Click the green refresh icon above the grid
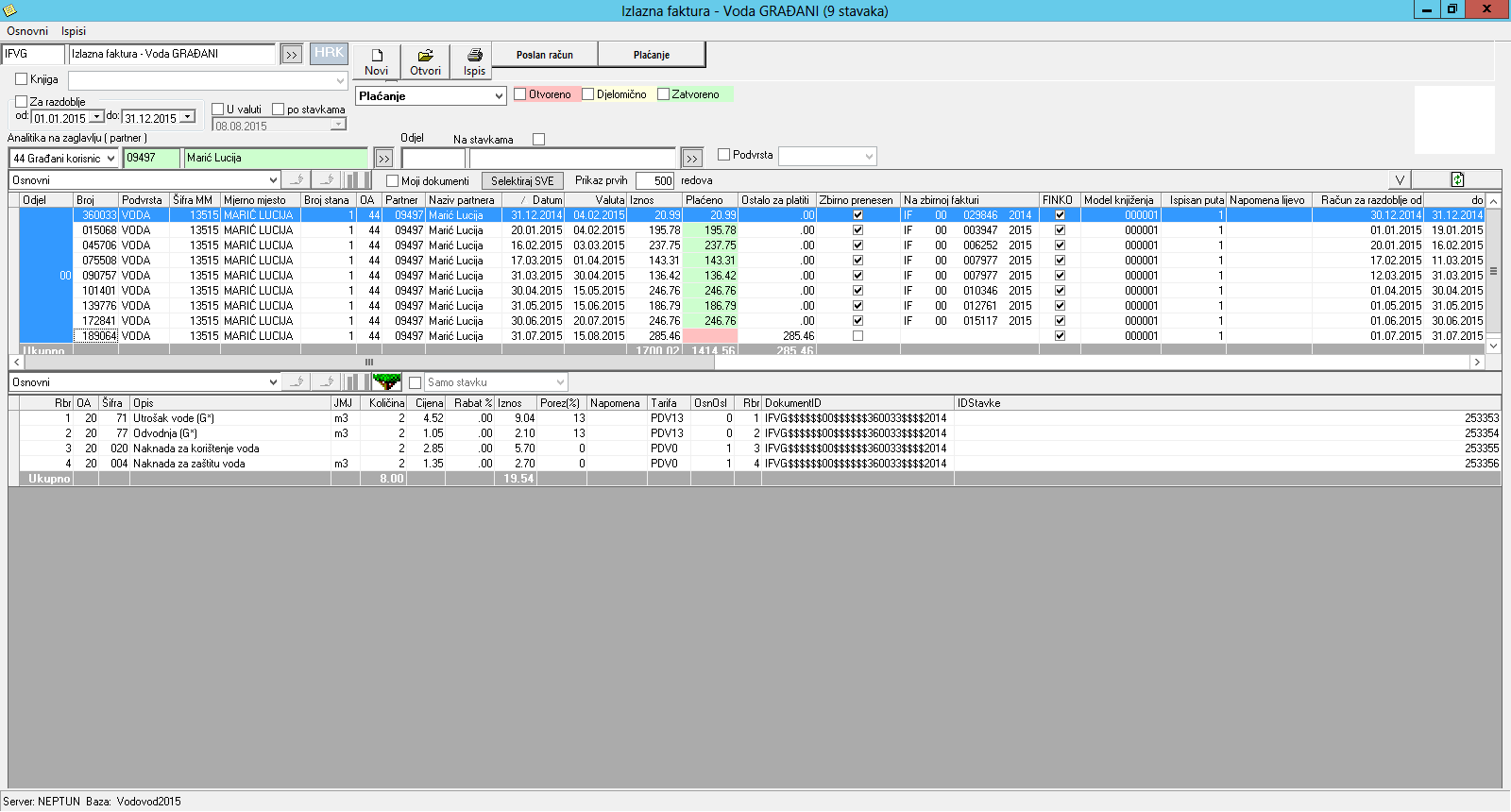Screen dimensions: 1511x812 [x=1457, y=179]
